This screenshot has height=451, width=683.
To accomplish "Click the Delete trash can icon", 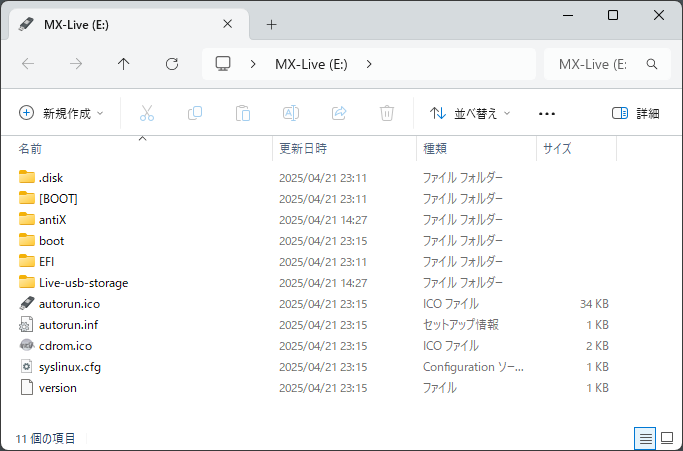I will click(x=387, y=113).
